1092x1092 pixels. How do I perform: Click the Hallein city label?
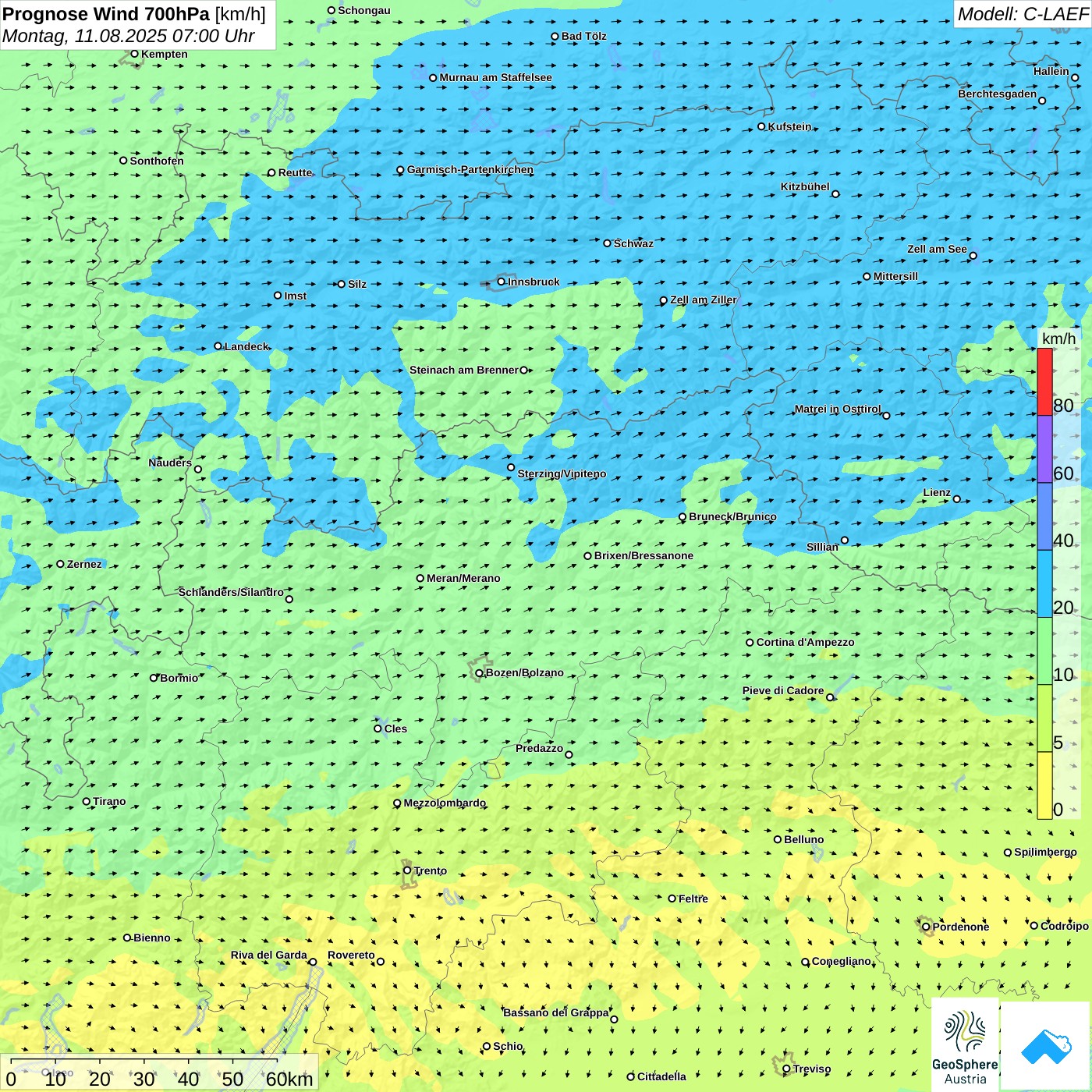click(x=1051, y=71)
